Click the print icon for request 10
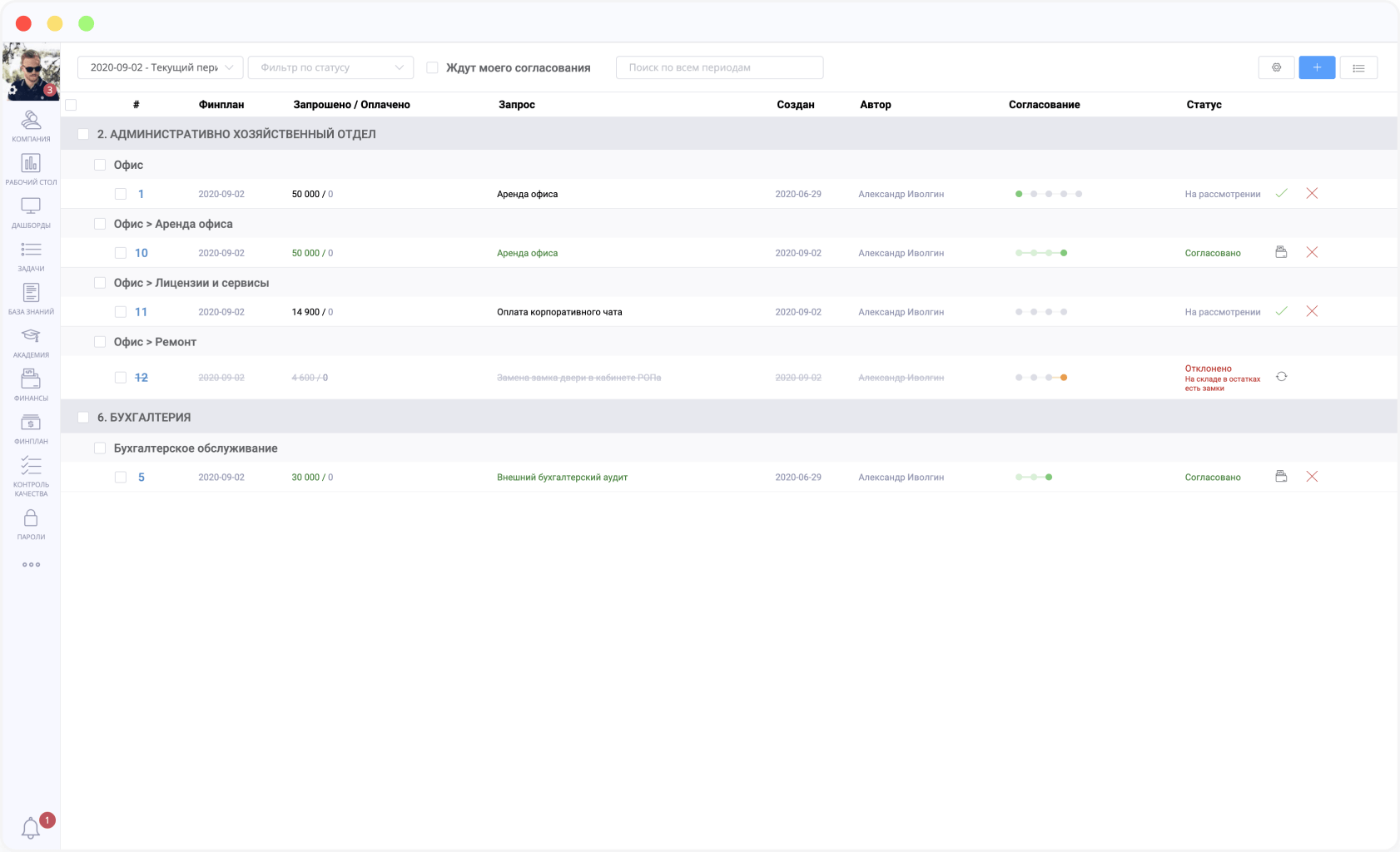Viewport: 1400px width, 852px height. [x=1282, y=252]
